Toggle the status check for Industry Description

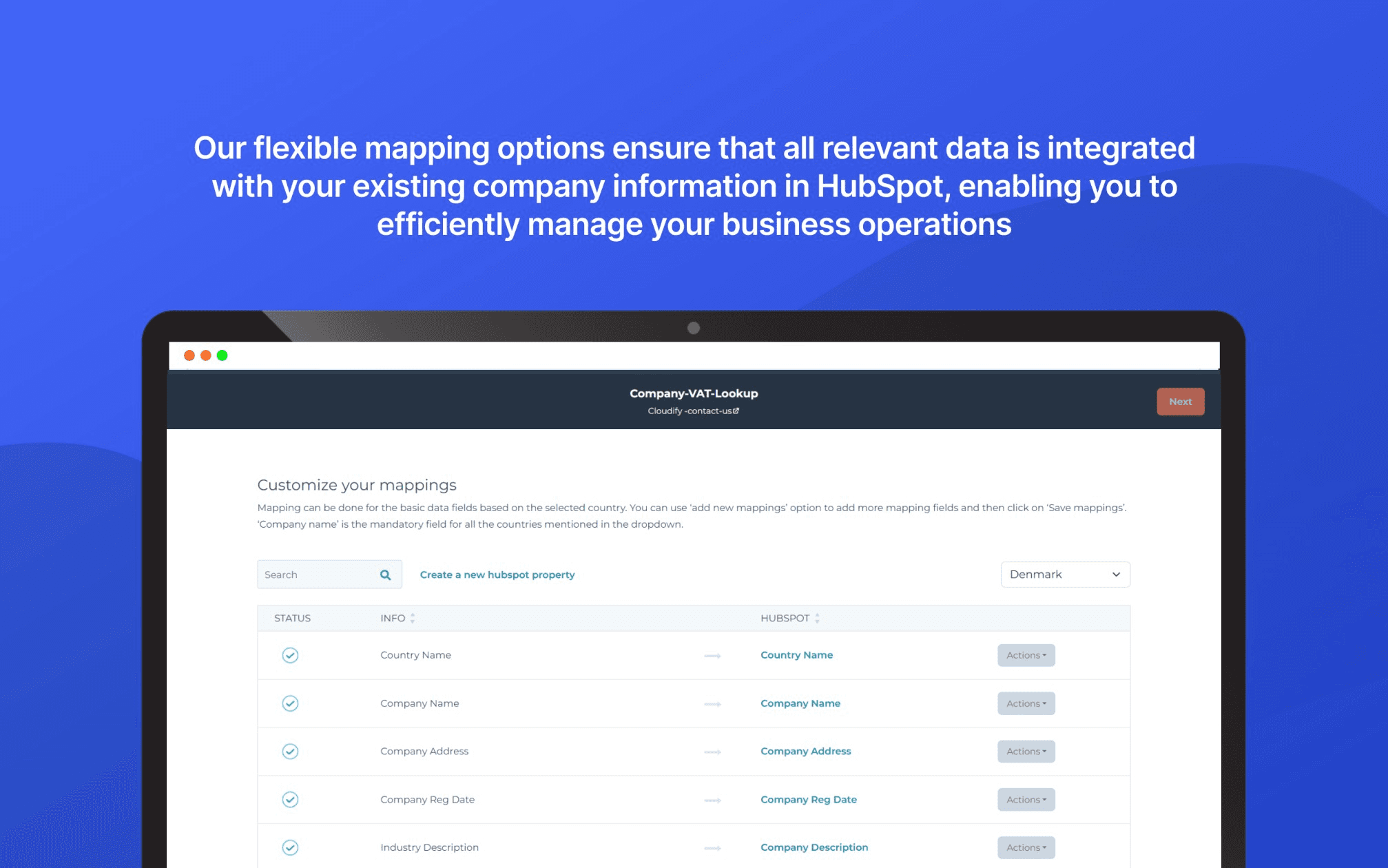point(290,847)
